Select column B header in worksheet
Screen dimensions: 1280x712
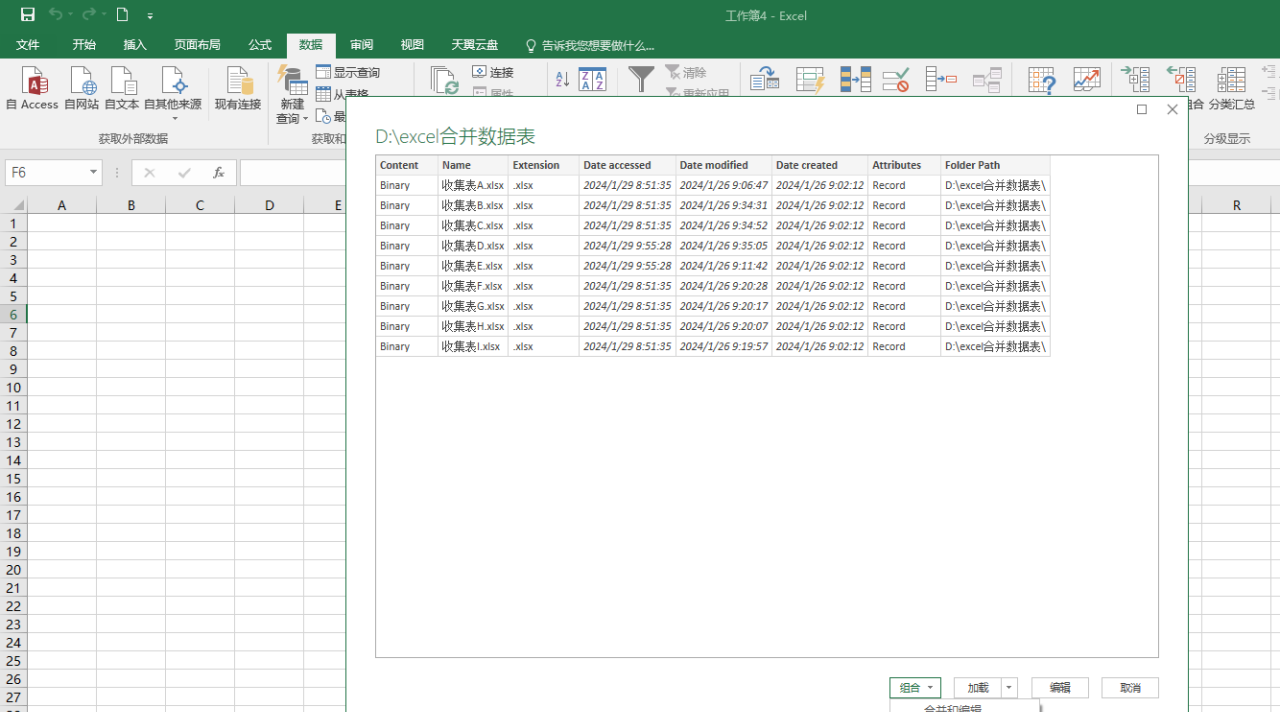click(x=131, y=205)
